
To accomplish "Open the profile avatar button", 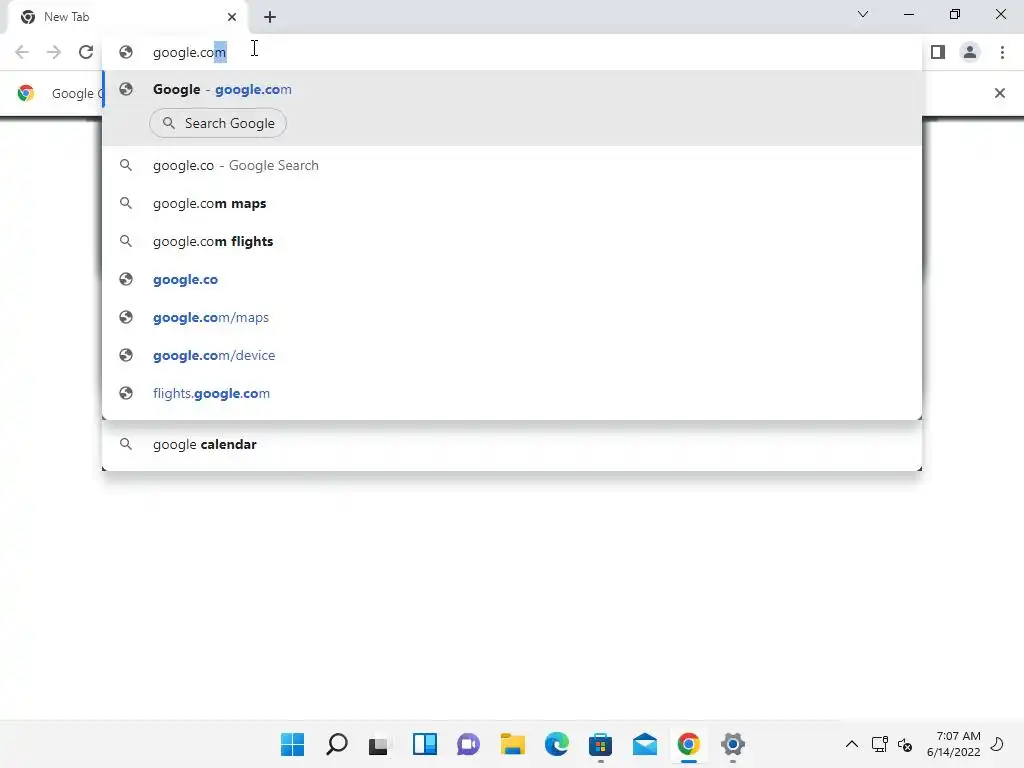I will pos(970,52).
